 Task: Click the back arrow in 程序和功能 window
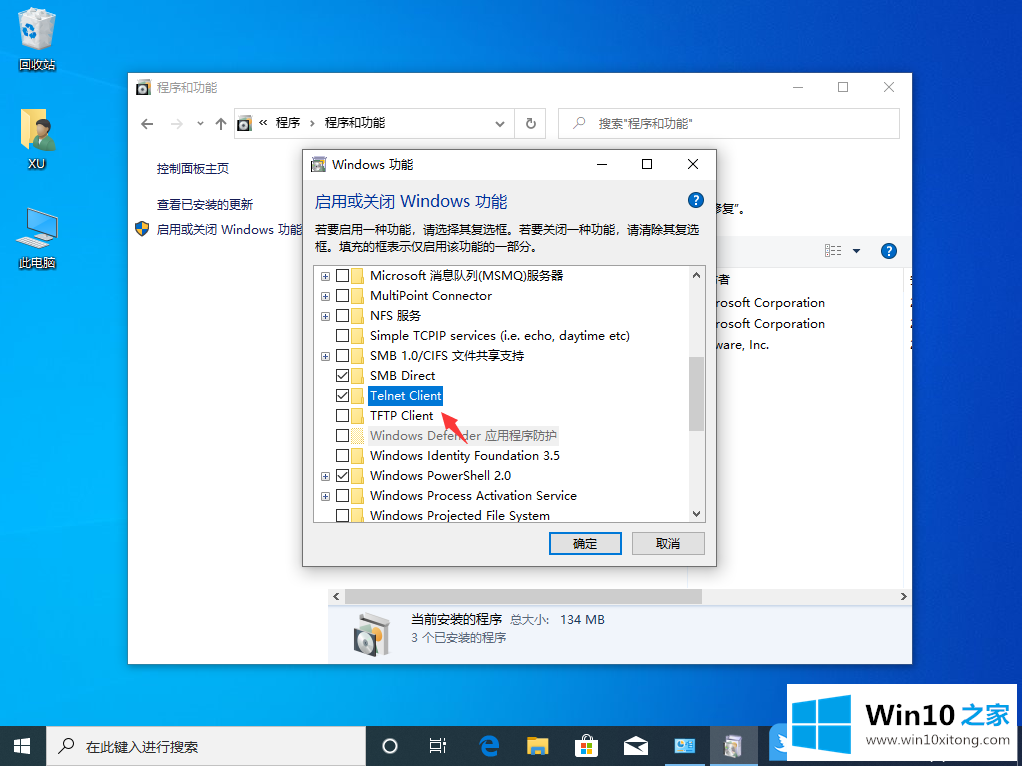pyautogui.click(x=147, y=123)
